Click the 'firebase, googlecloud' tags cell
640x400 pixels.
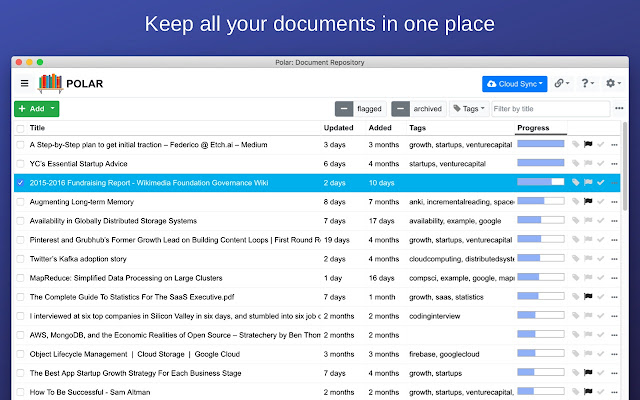point(444,354)
